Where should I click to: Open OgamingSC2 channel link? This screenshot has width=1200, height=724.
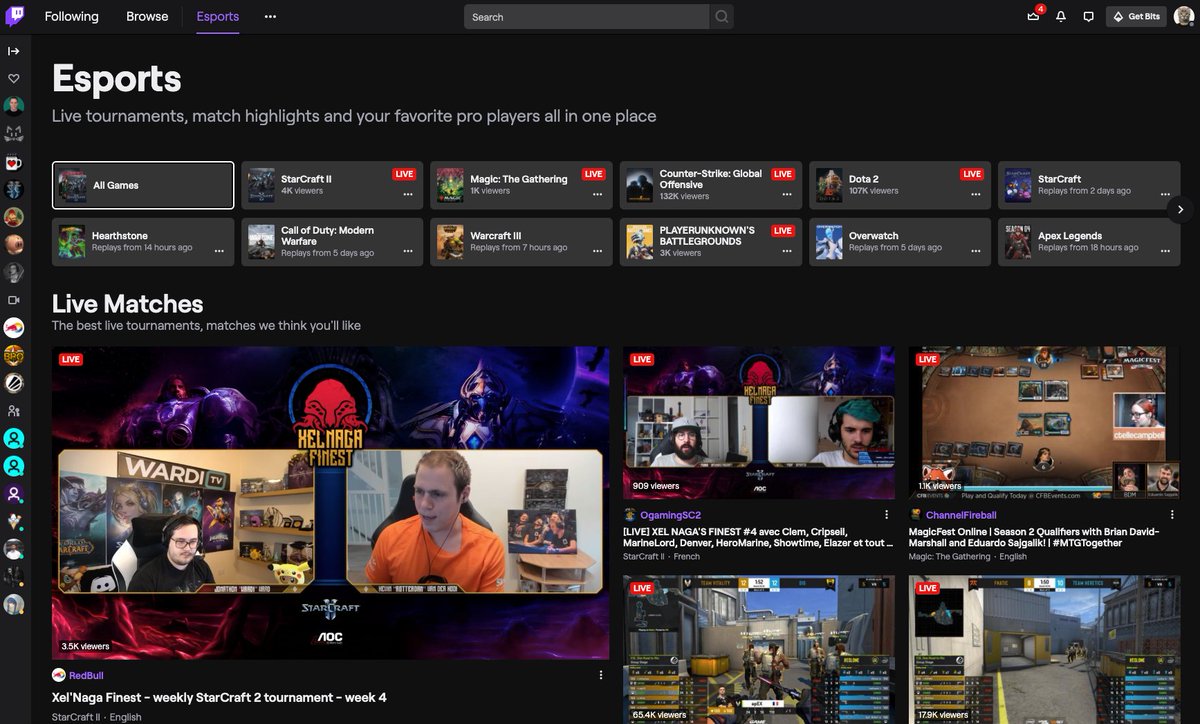tap(671, 515)
